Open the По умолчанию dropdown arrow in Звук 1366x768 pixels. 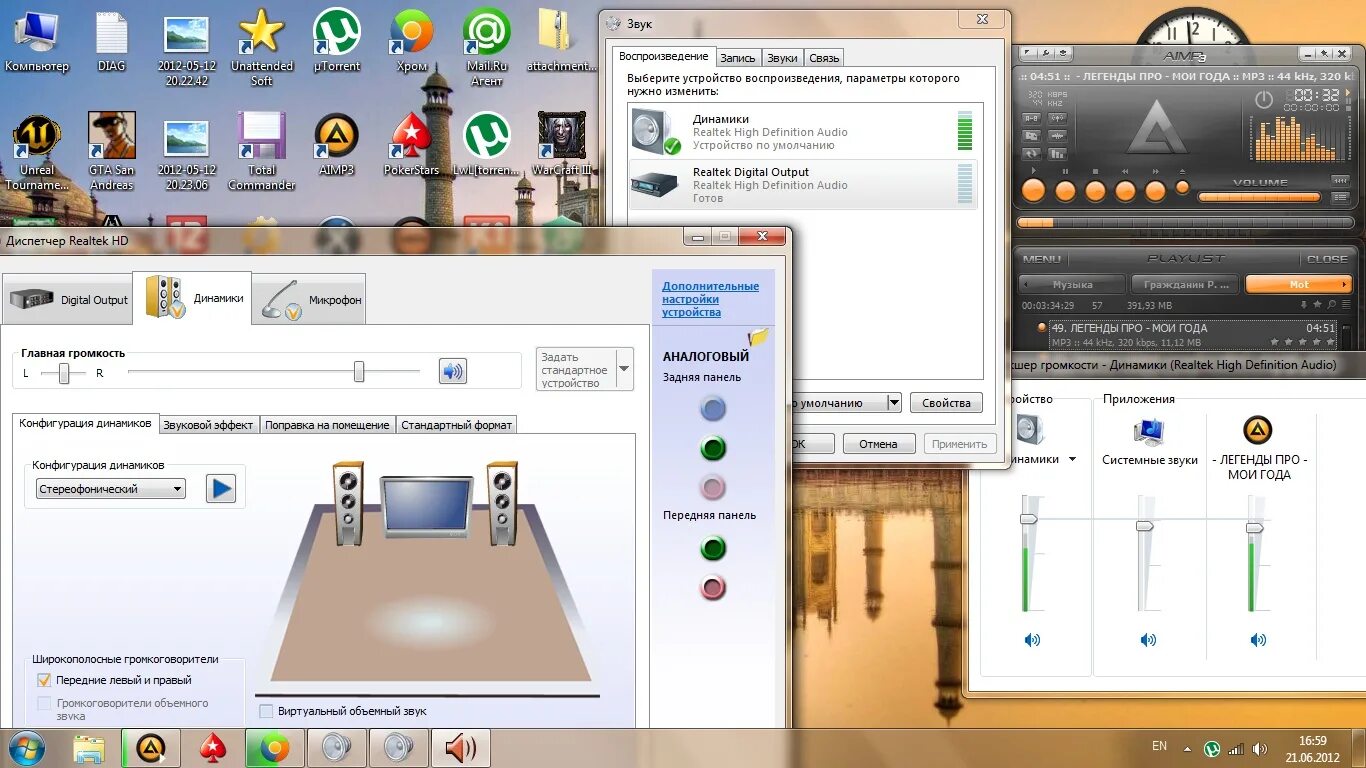(x=894, y=403)
